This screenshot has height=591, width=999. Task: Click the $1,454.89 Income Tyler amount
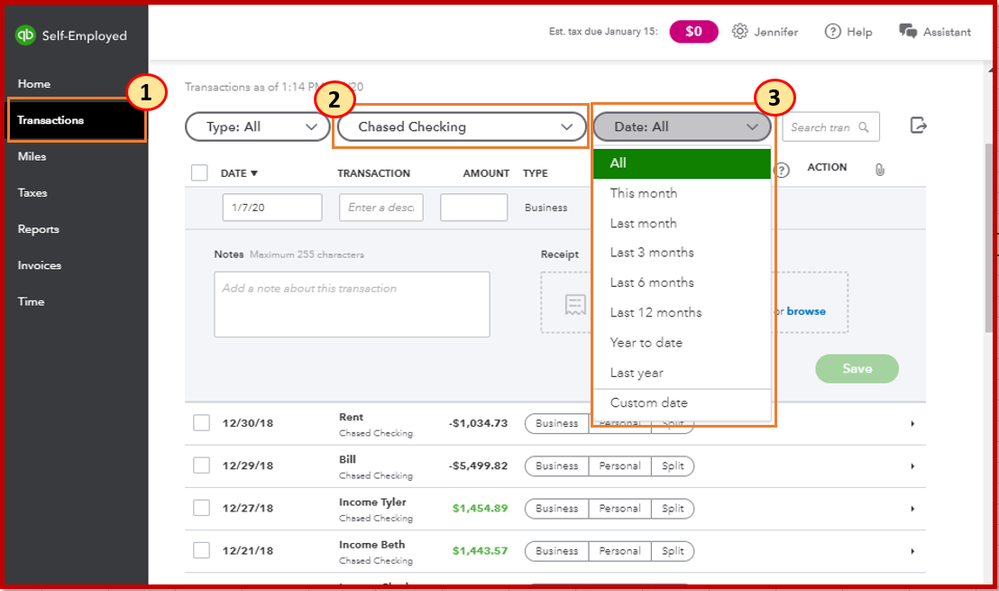pos(480,508)
